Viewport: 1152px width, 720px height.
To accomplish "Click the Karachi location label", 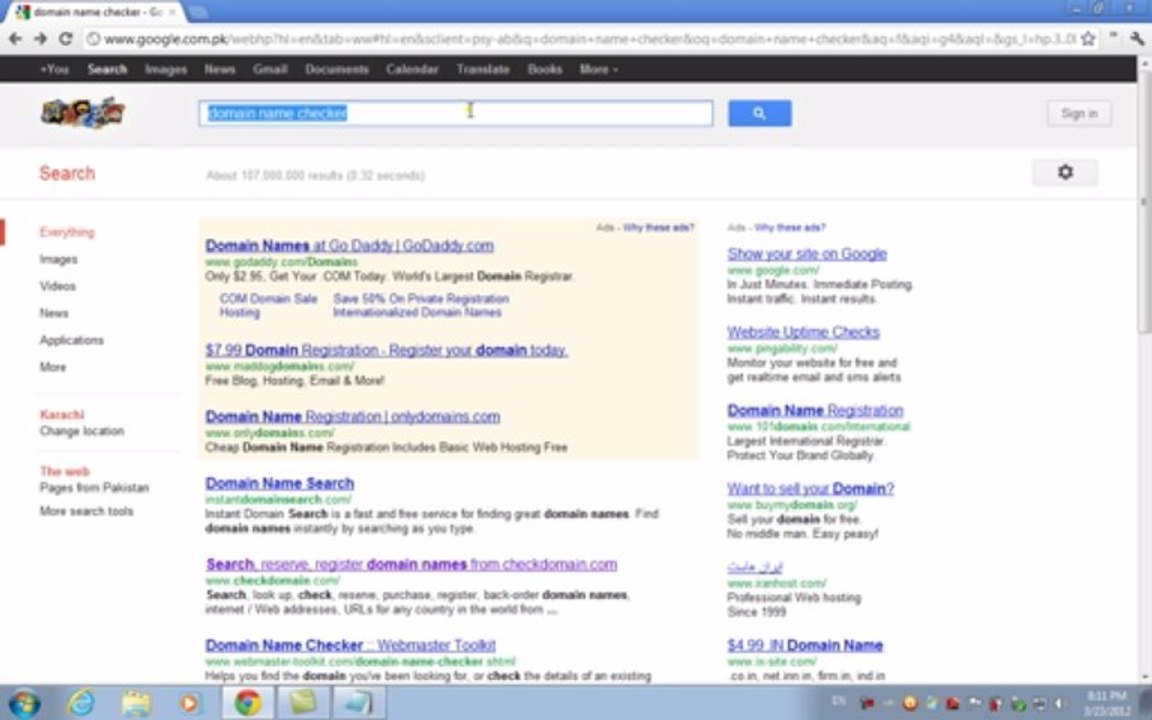I will coord(62,414).
